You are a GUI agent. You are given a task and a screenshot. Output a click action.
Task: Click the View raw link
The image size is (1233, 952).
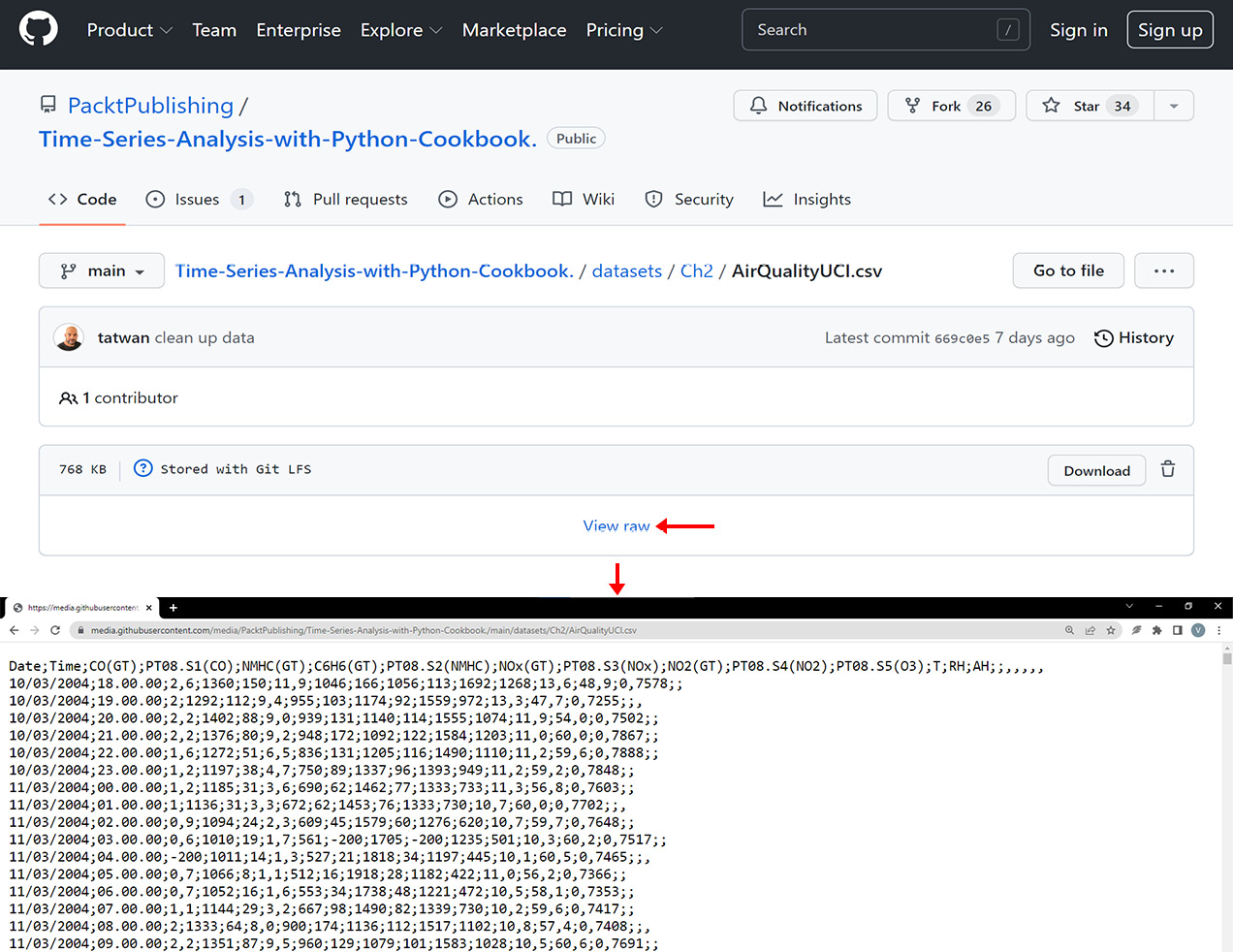click(x=616, y=525)
